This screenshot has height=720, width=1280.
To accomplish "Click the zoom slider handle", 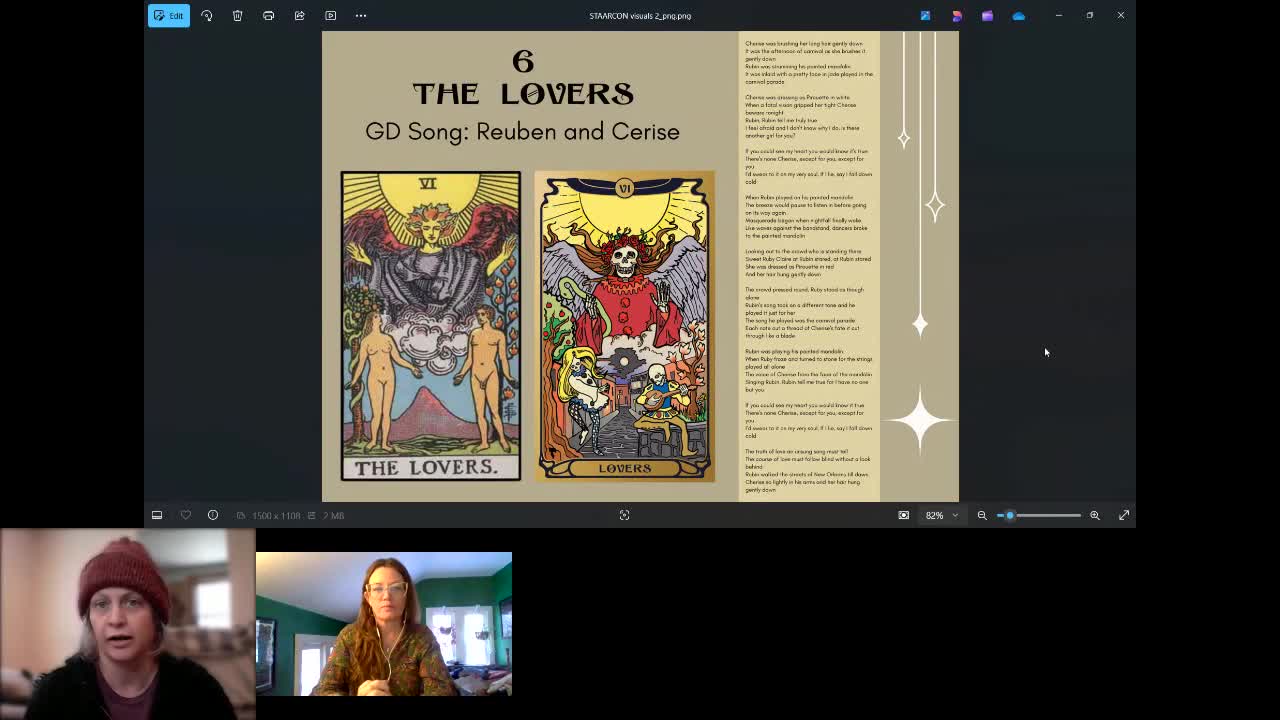I will point(1009,515).
